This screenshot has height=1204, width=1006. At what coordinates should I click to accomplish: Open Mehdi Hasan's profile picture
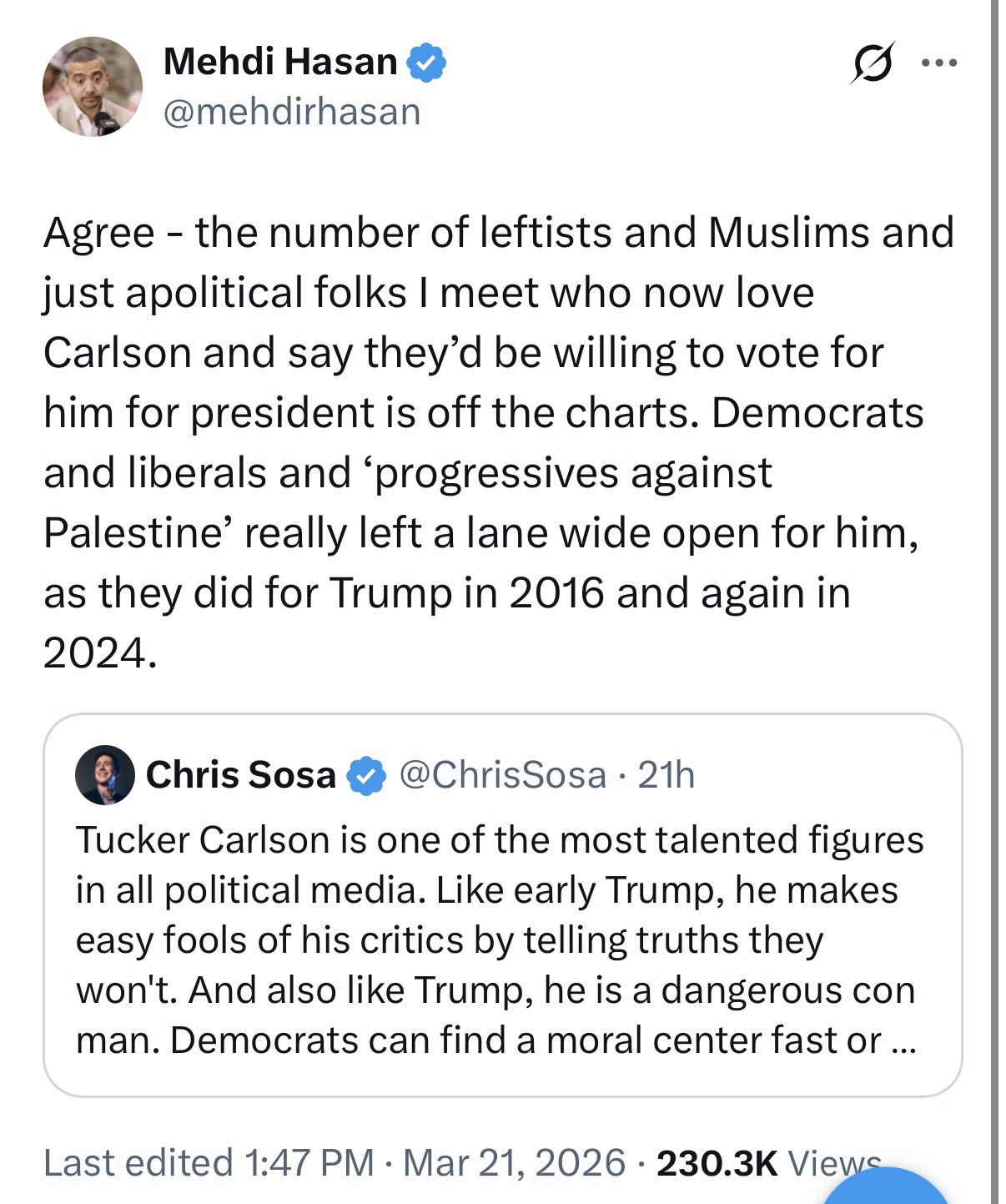92,87
